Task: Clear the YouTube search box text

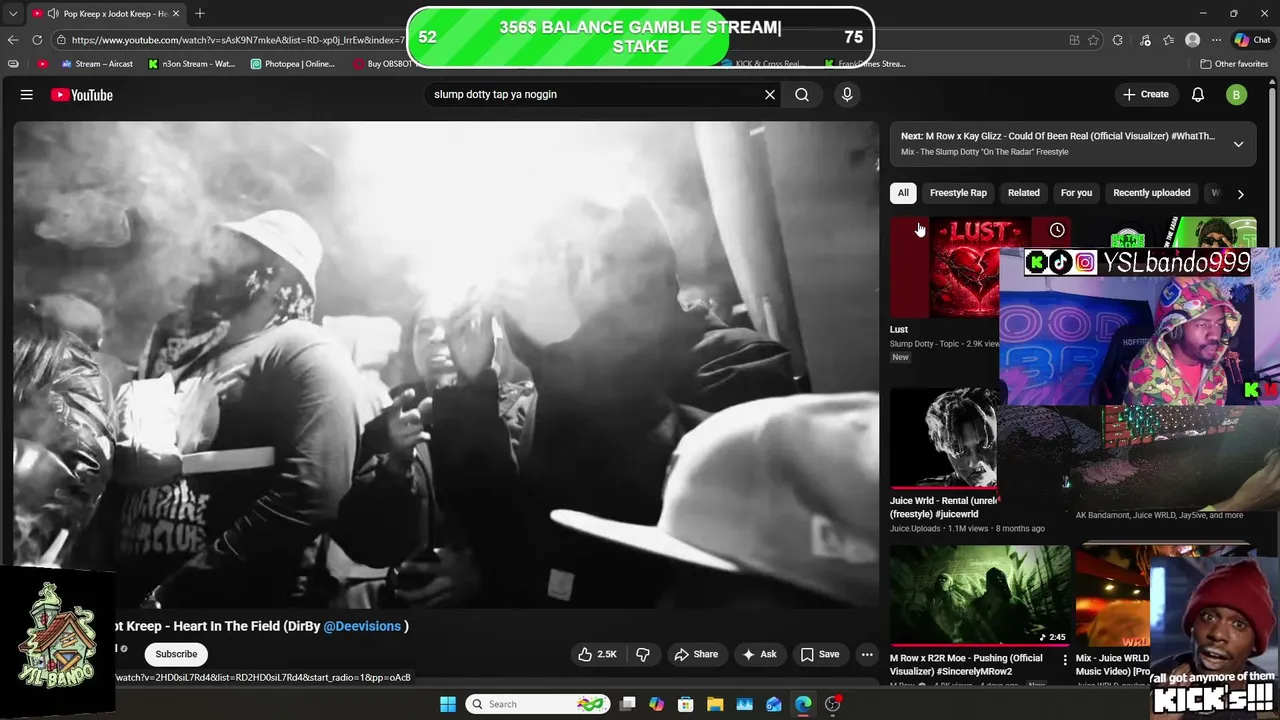Action: [770, 94]
